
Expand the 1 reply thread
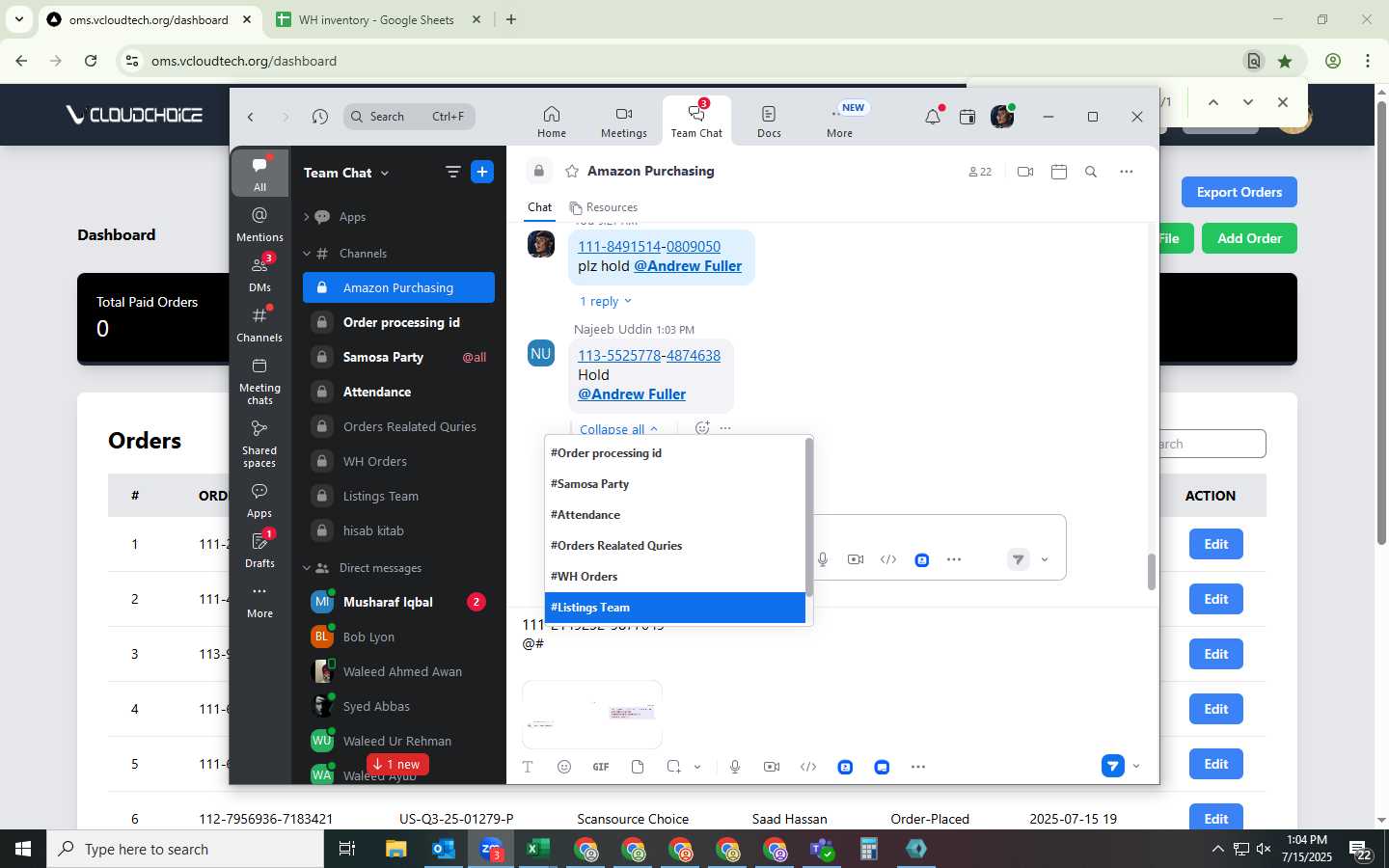(605, 301)
